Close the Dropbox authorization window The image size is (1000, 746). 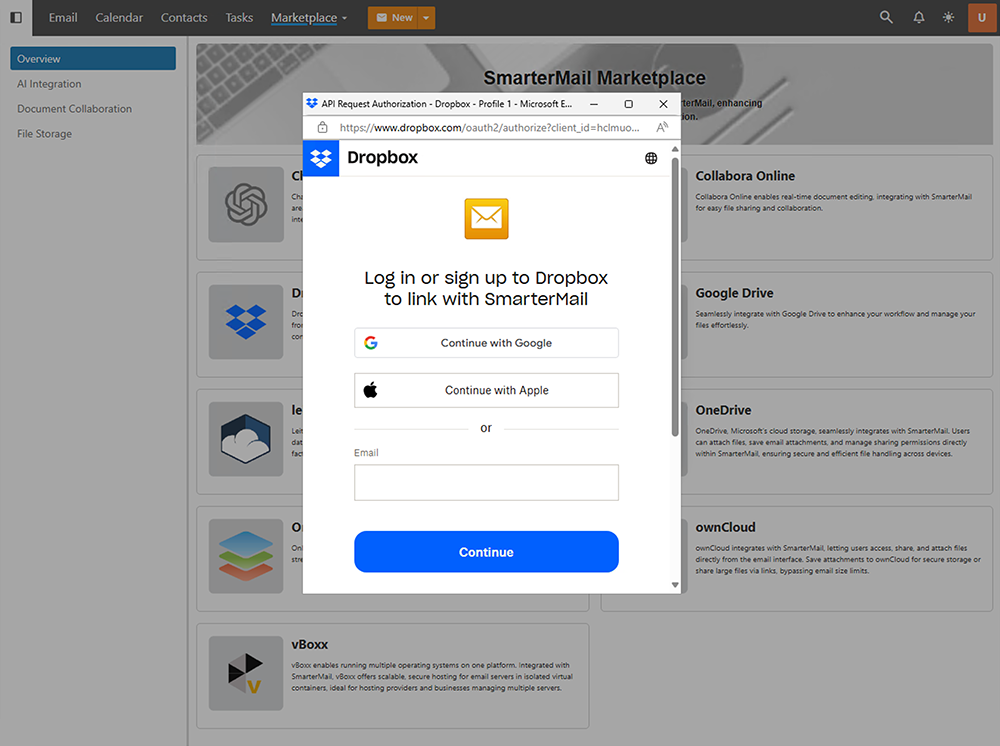[x=663, y=104]
